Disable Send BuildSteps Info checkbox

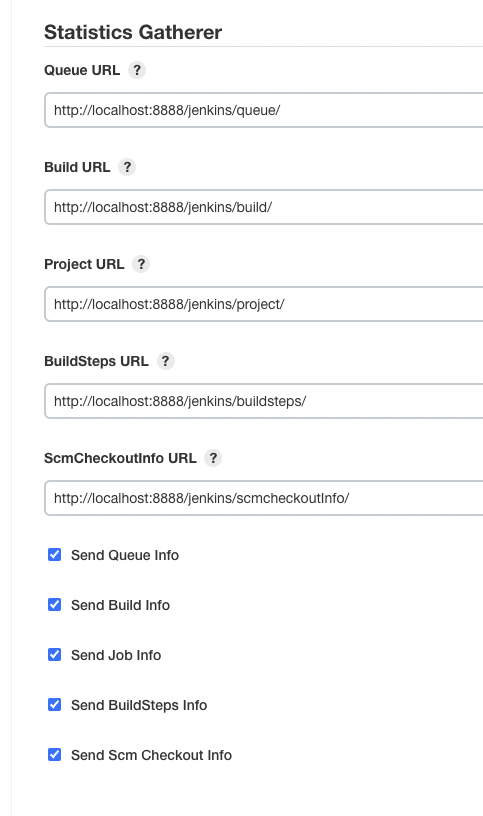tap(55, 705)
